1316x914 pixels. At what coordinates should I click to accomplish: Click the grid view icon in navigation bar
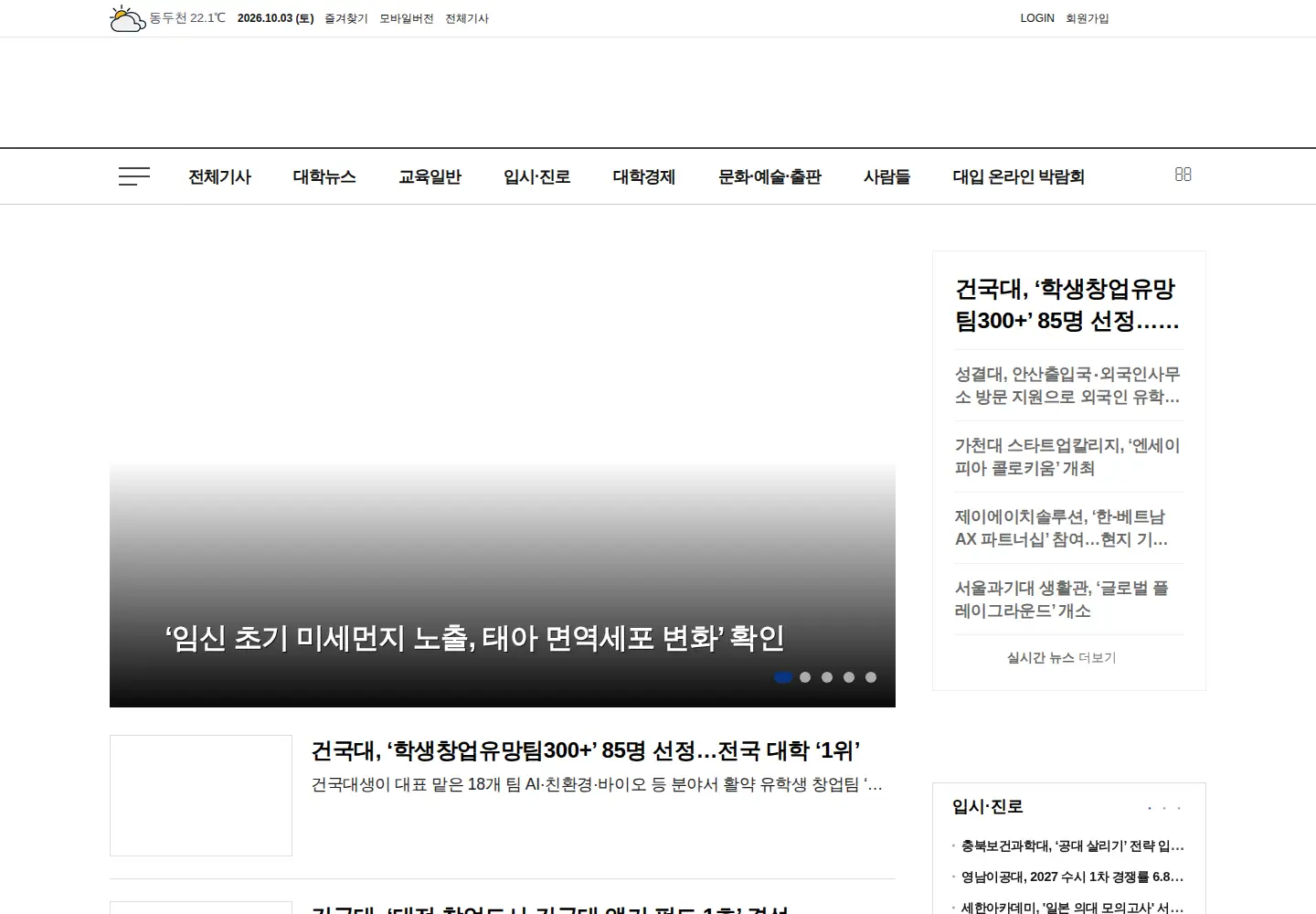tap(1183, 175)
